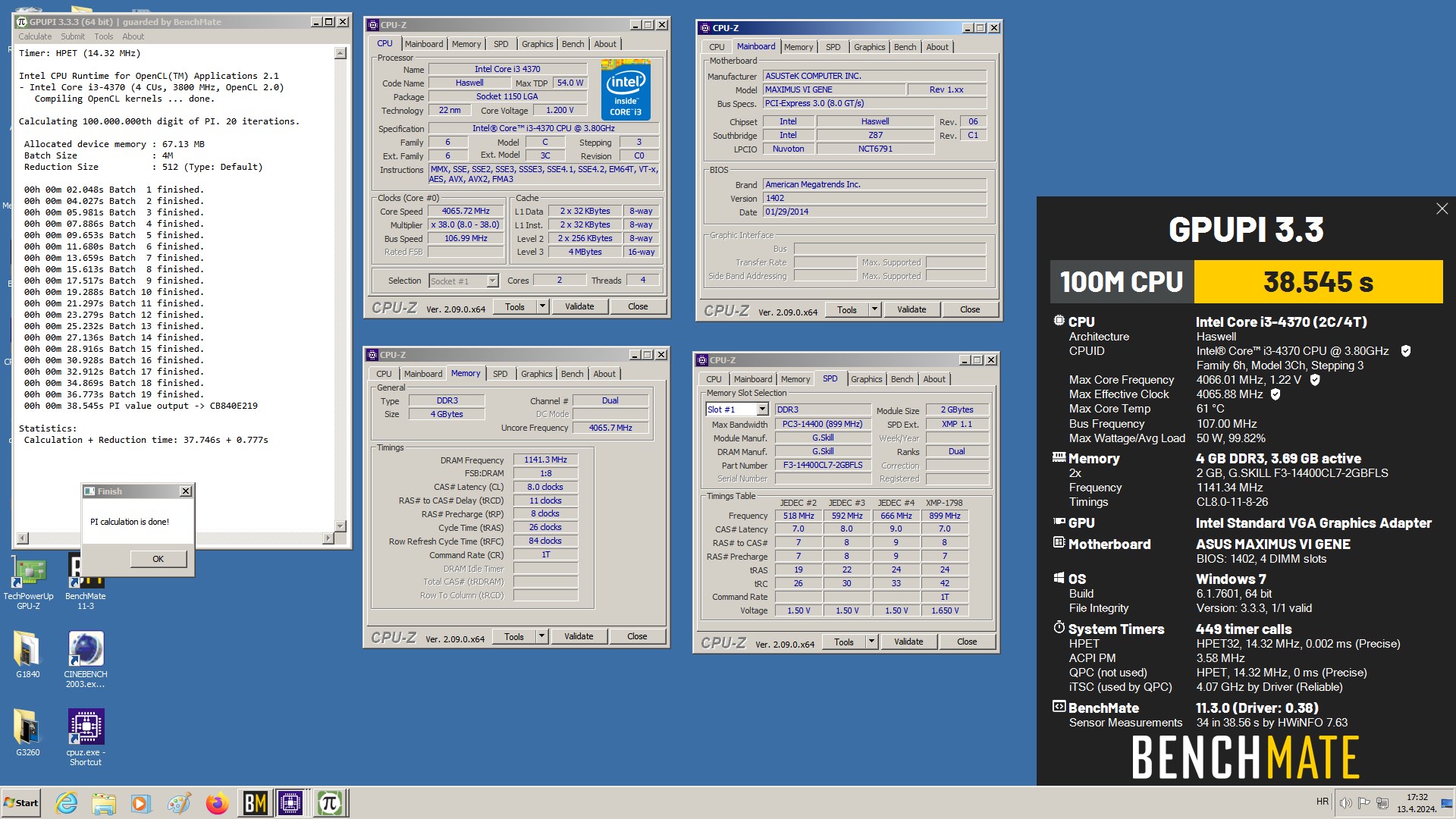Image resolution: width=1456 pixels, height=819 pixels.
Task: Open G3260 folder on desktop
Action: (x=28, y=733)
